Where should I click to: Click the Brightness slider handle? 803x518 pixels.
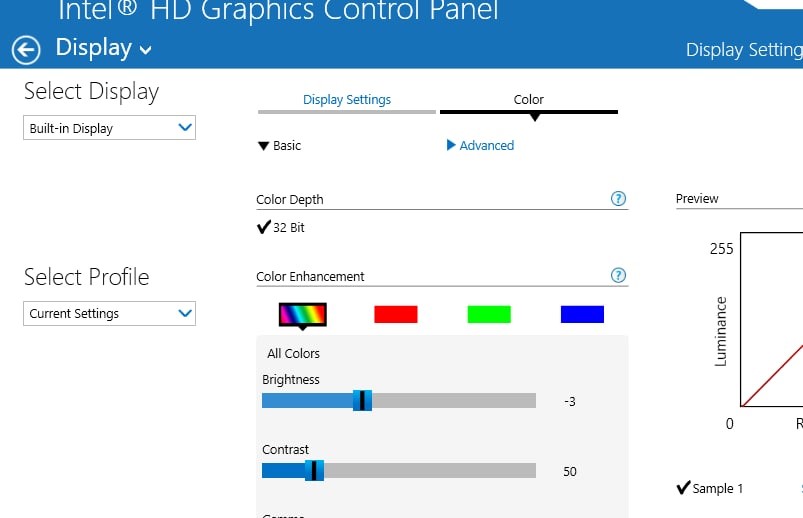[x=363, y=401]
